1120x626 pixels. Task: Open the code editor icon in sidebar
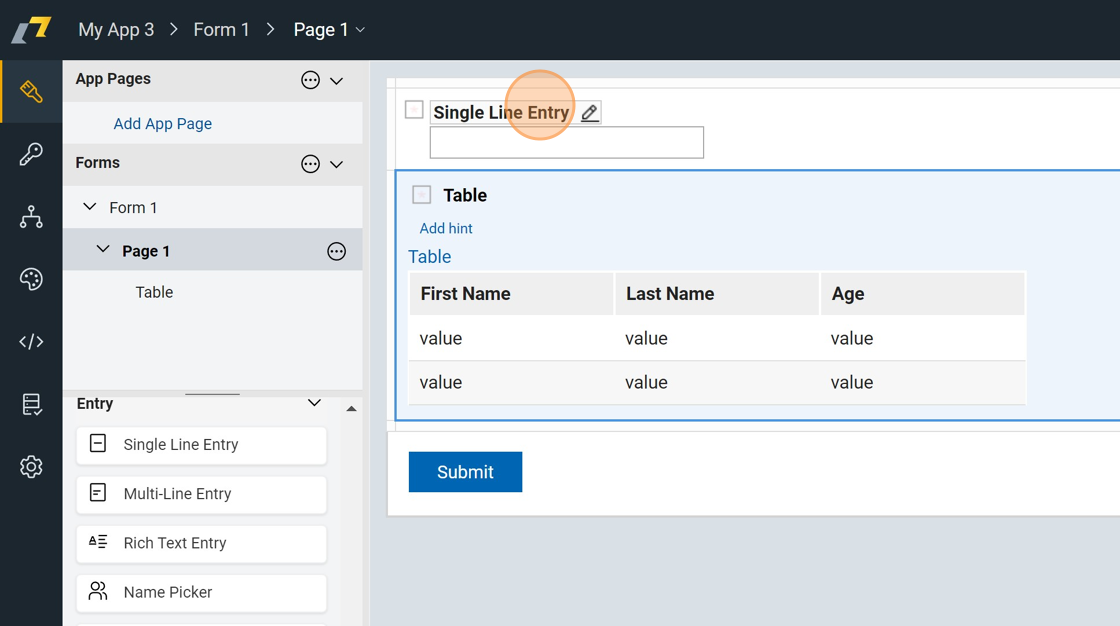click(31, 342)
